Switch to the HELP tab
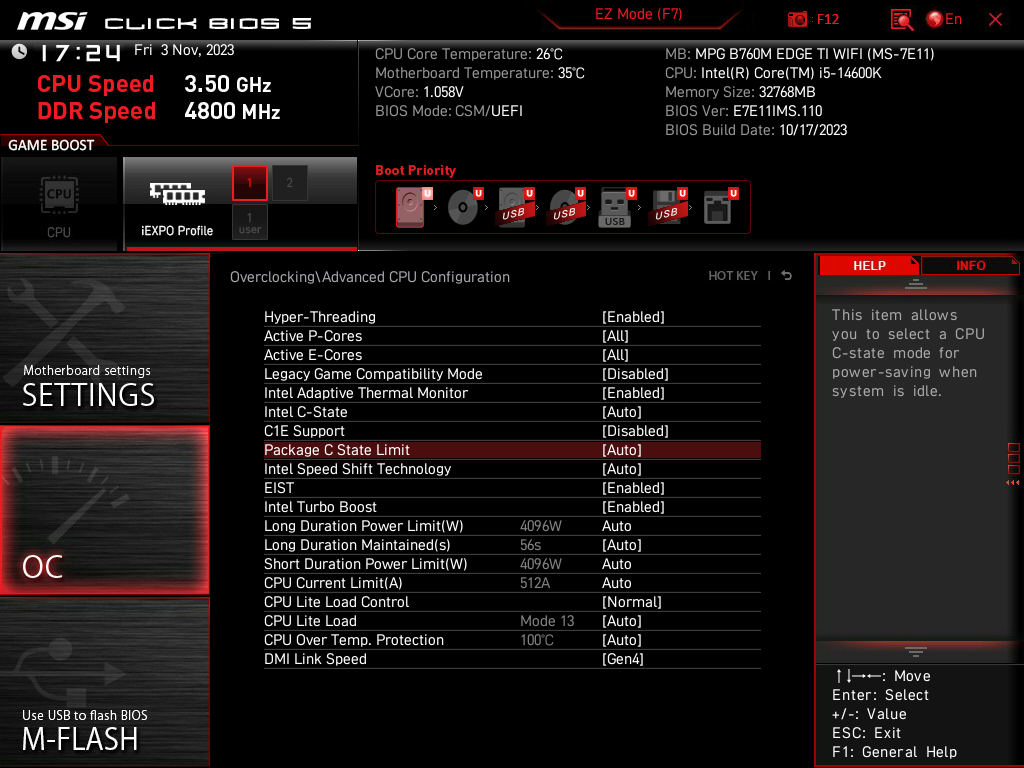 click(x=869, y=266)
